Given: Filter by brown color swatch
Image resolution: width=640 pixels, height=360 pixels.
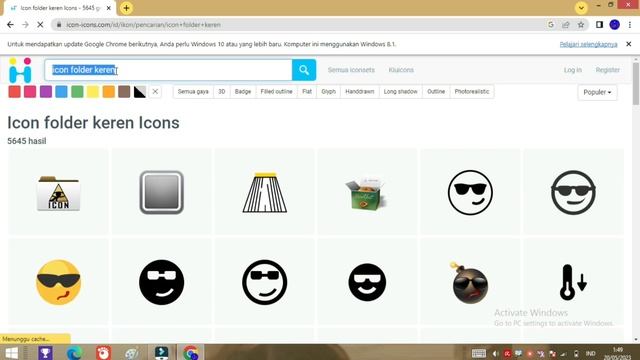Looking at the screenshot, I should [124, 92].
